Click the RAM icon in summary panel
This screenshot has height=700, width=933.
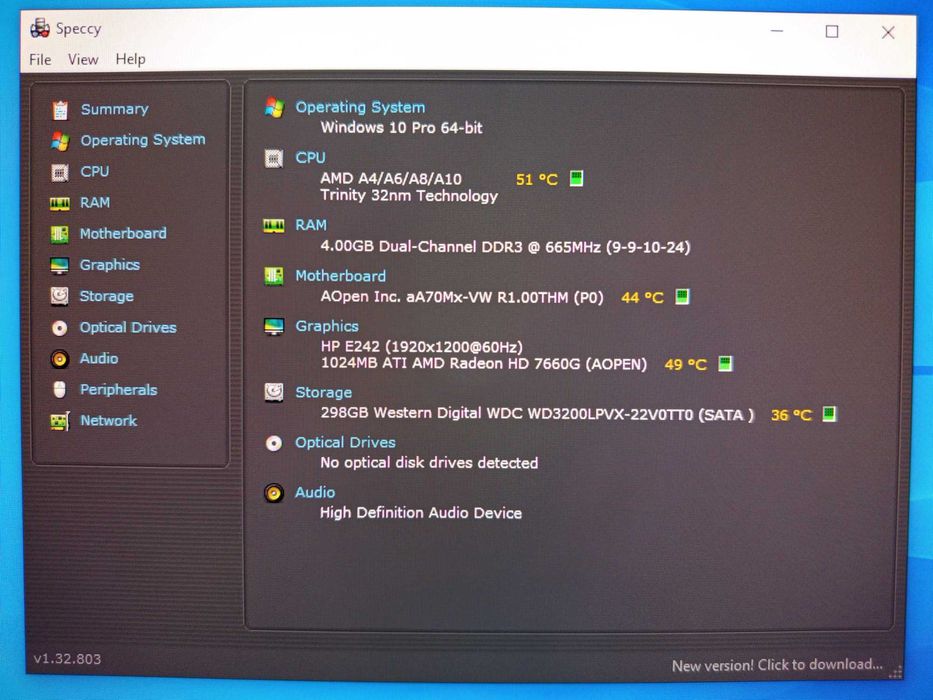(x=274, y=226)
